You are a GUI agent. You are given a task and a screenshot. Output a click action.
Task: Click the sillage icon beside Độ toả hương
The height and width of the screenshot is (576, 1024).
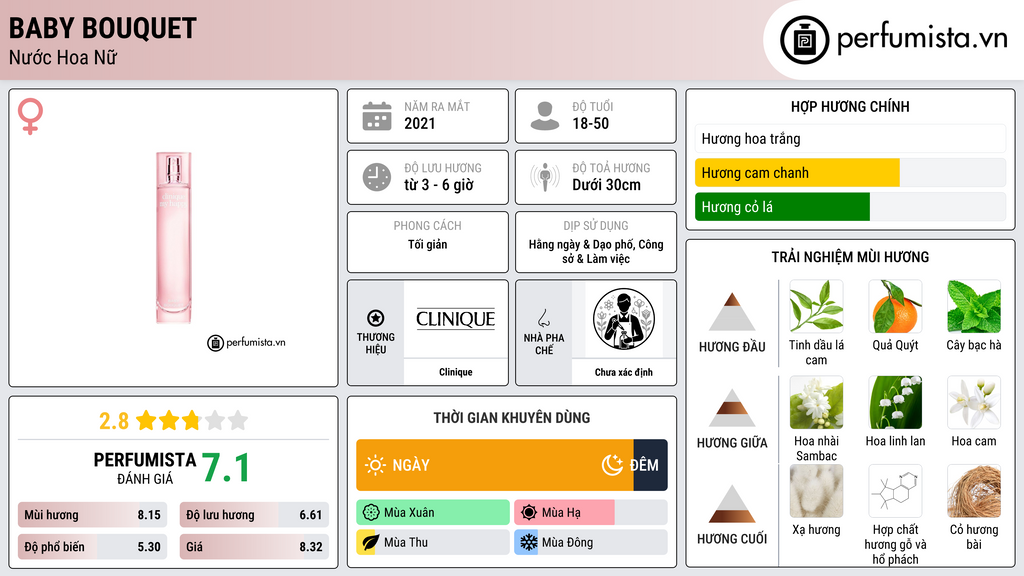coord(545,177)
